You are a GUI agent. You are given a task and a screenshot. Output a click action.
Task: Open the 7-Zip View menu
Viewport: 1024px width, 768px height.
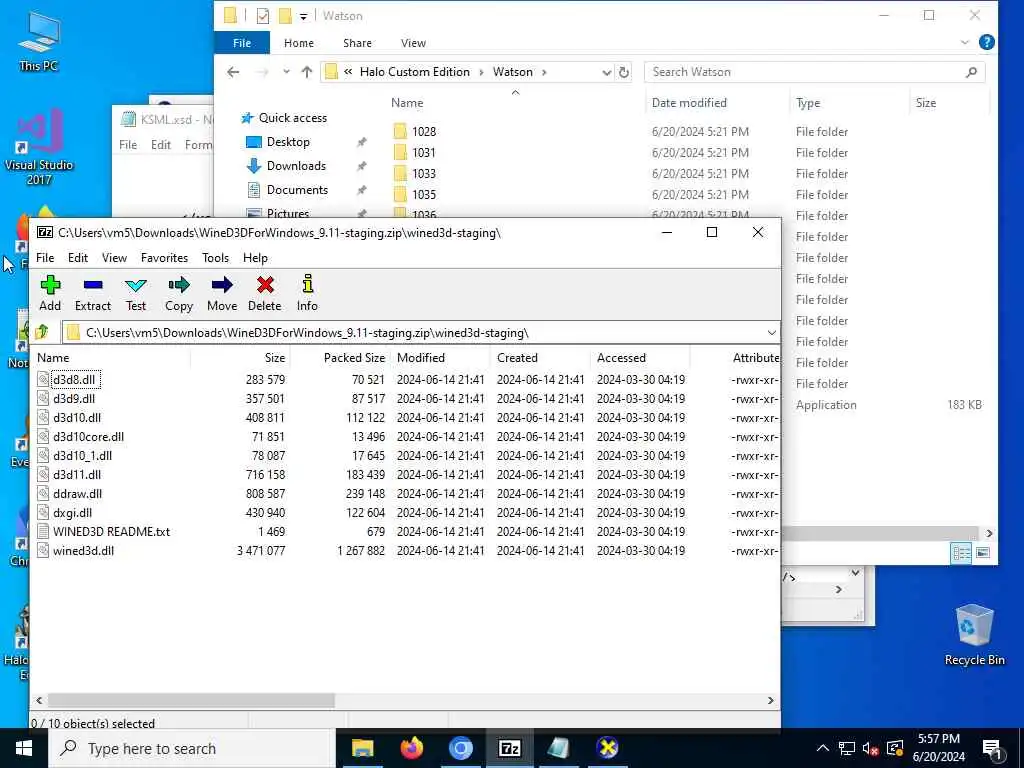point(114,258)
